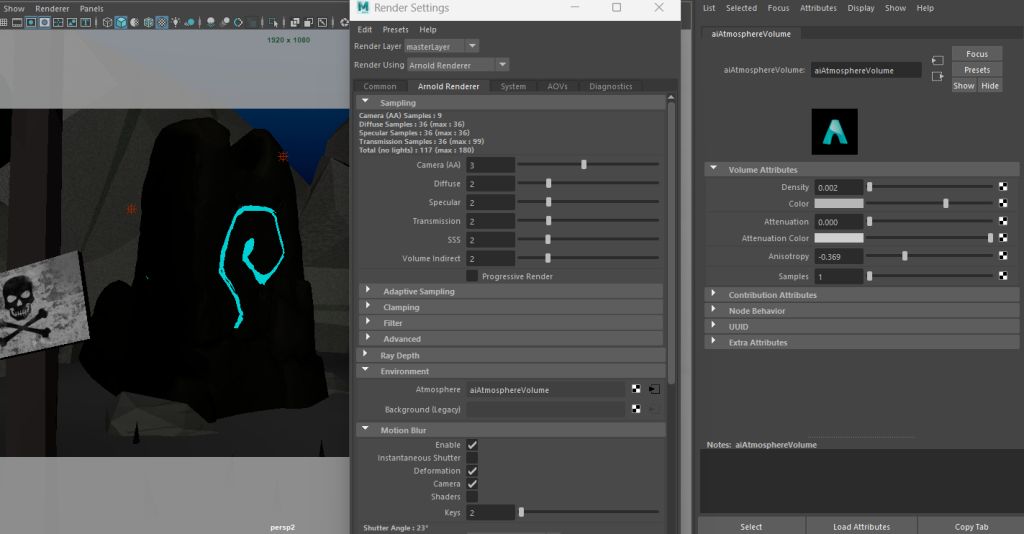1024x534 pixels.
Task: Open the node connected to Atmosphere
Action: pos(654,389)
